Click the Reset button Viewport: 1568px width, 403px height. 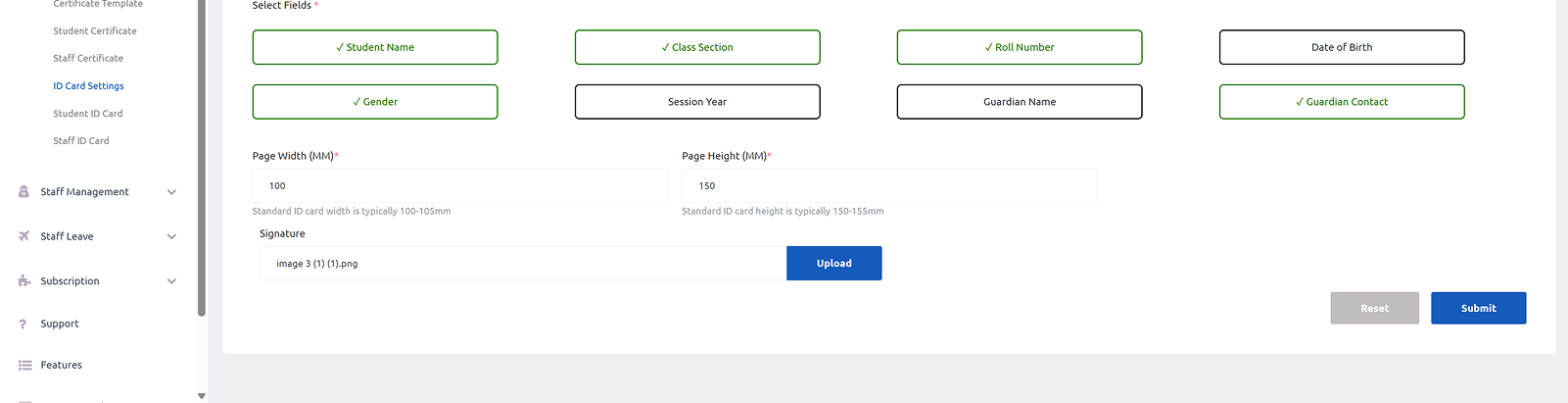pyautogui.click(x=1374, y=308)
